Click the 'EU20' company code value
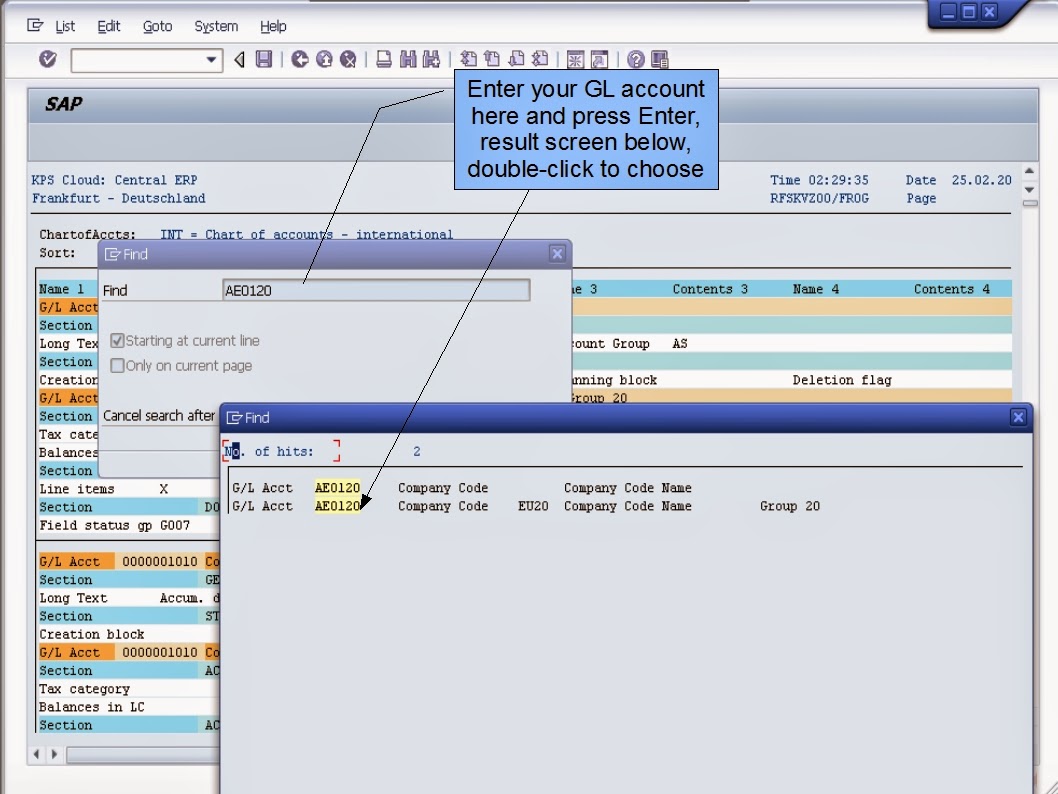 coord(533,506)
